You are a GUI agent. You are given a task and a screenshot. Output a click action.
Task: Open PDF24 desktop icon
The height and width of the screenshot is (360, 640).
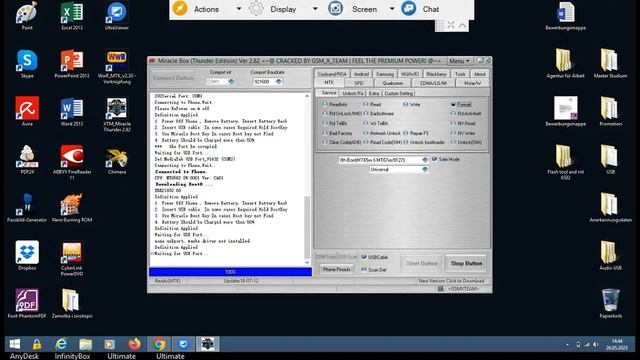pos(27,160)
